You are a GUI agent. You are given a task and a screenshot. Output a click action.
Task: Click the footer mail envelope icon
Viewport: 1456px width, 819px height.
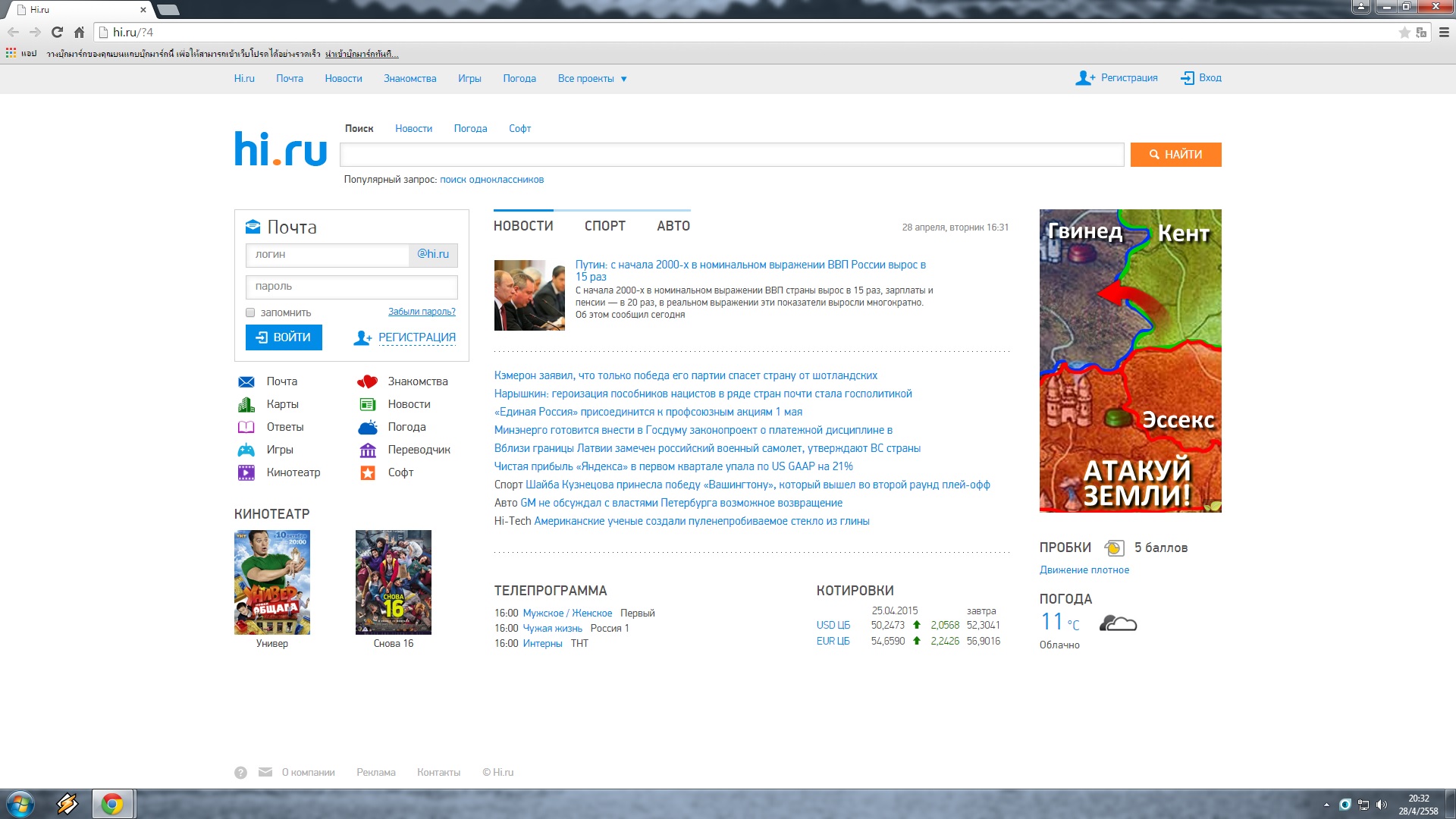pos(265,772)
